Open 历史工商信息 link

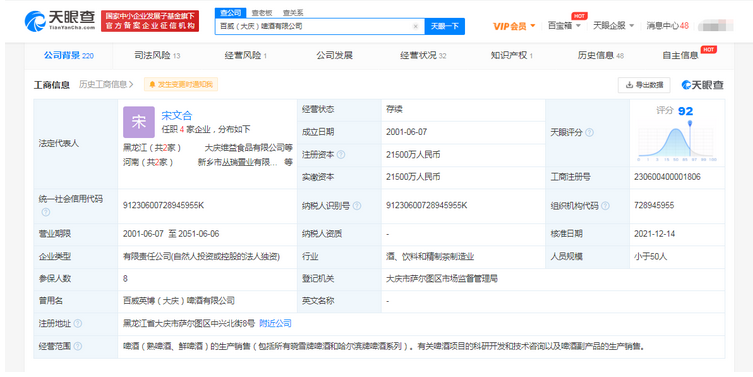(106, 85)
